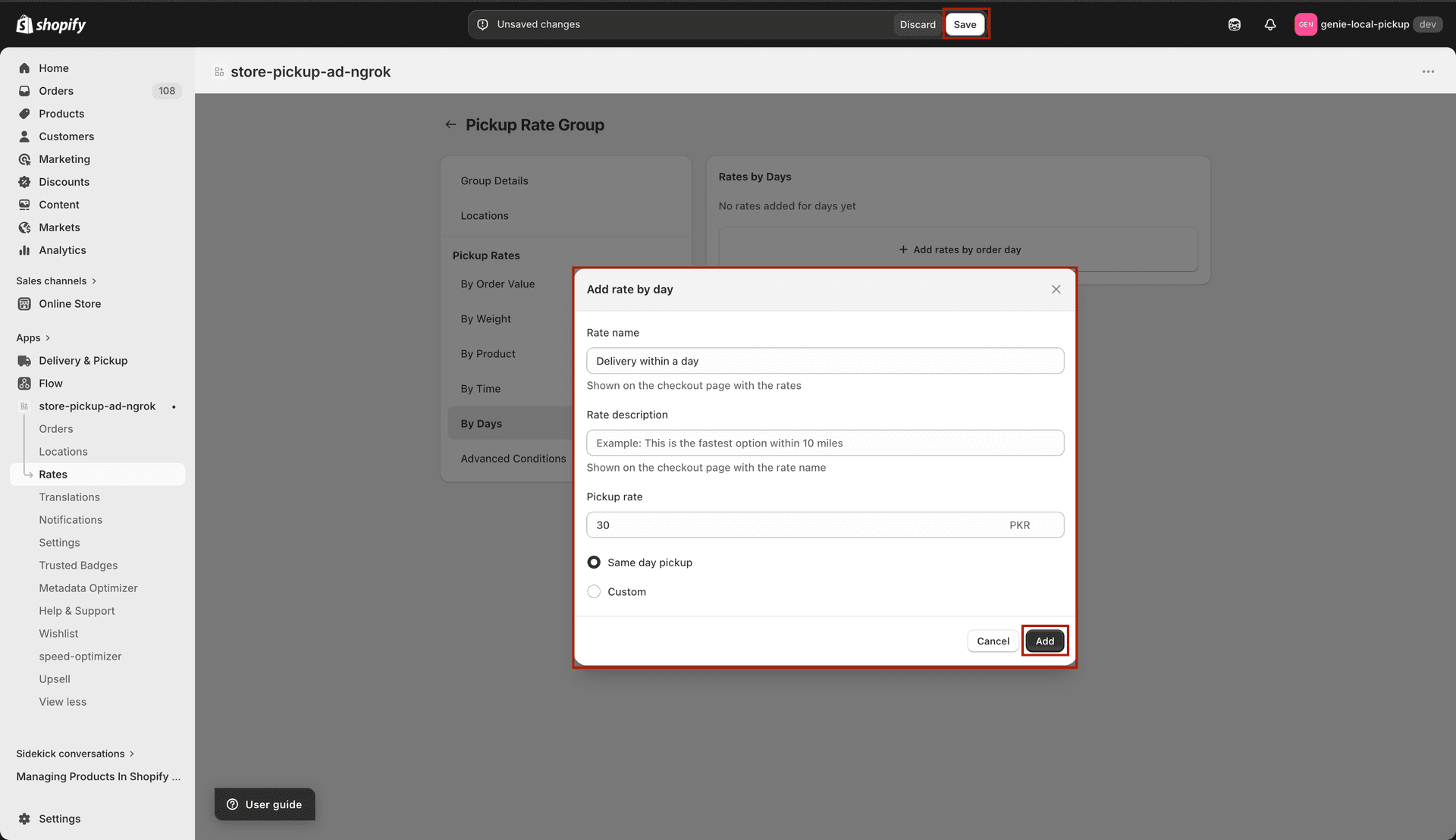The height and width of the screenshot is (840, 1456).
Task: Click the Markets globe icon
Action: (24, 227)
